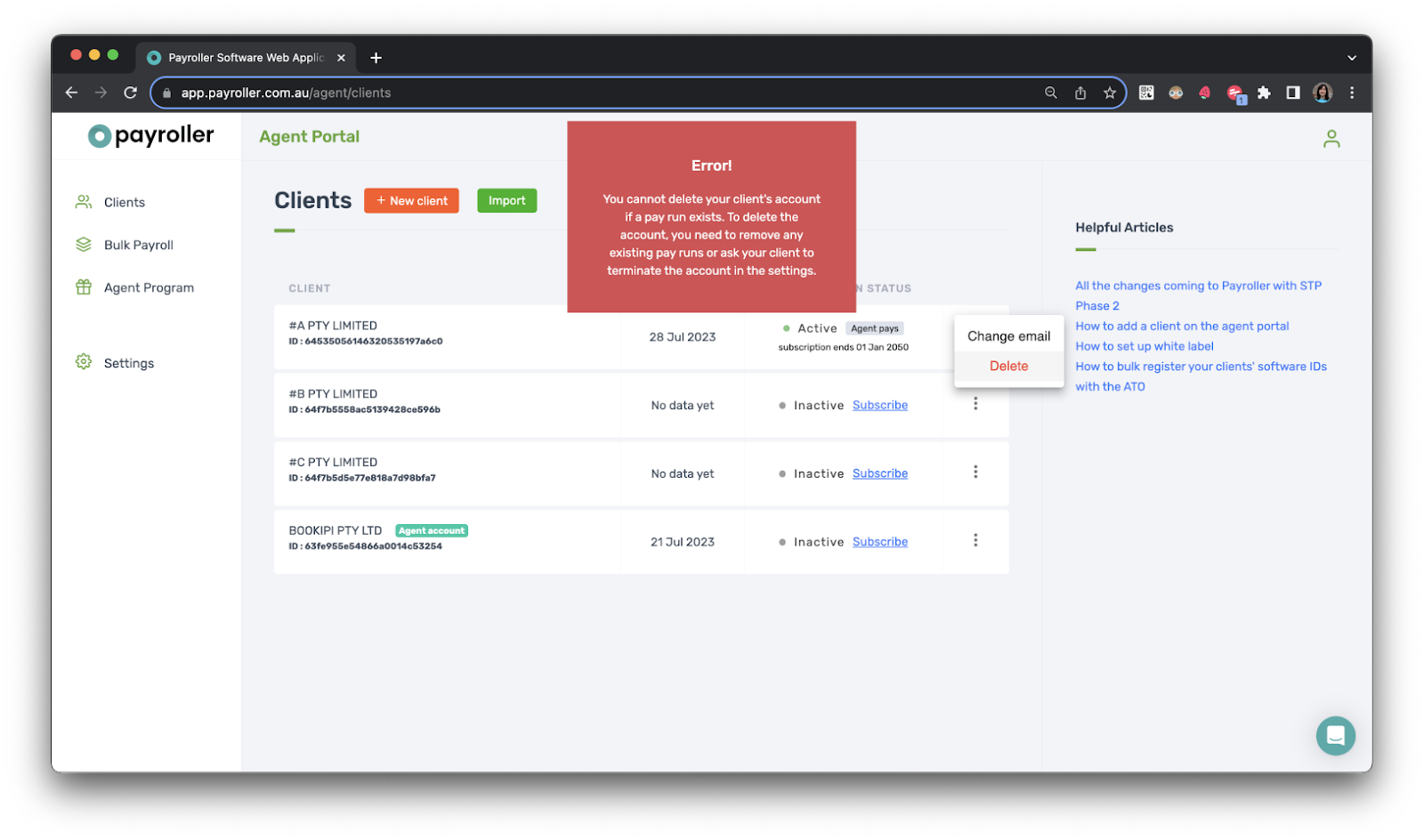Open Bulk Payroll in the sidebar
The image size is (1424, 840).
[x=139, y=246]
